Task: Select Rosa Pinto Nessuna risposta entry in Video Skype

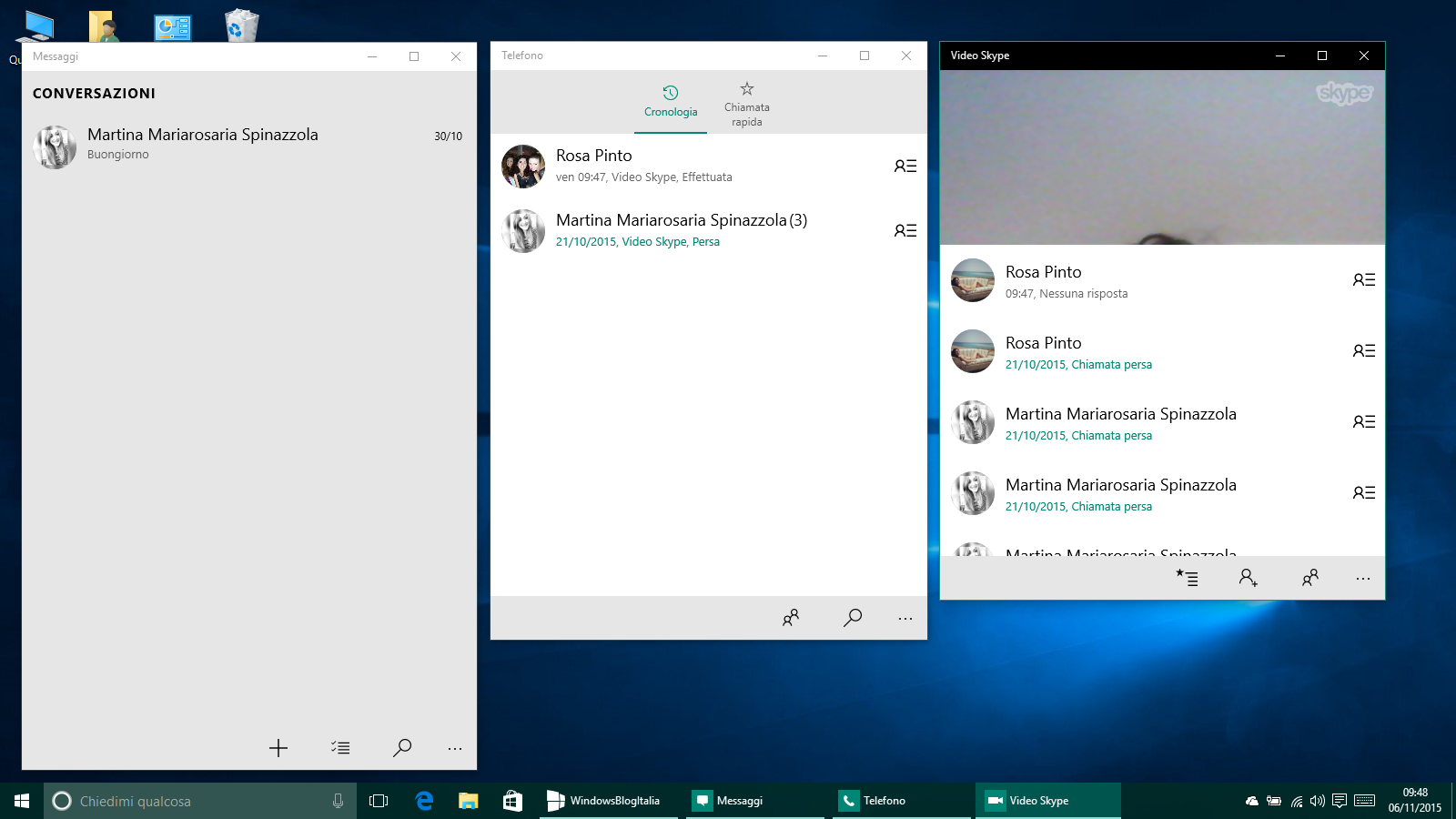Action: (1162, 280)
